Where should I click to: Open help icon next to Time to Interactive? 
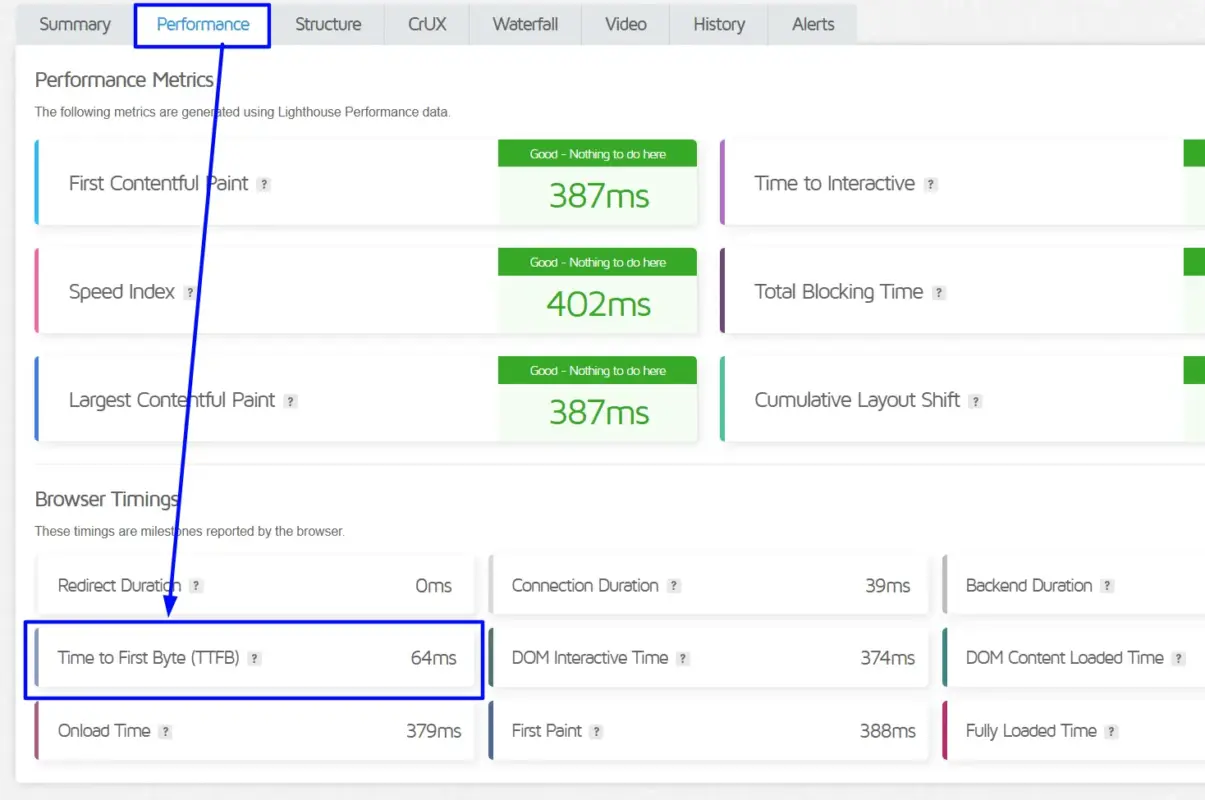(931, 184)
